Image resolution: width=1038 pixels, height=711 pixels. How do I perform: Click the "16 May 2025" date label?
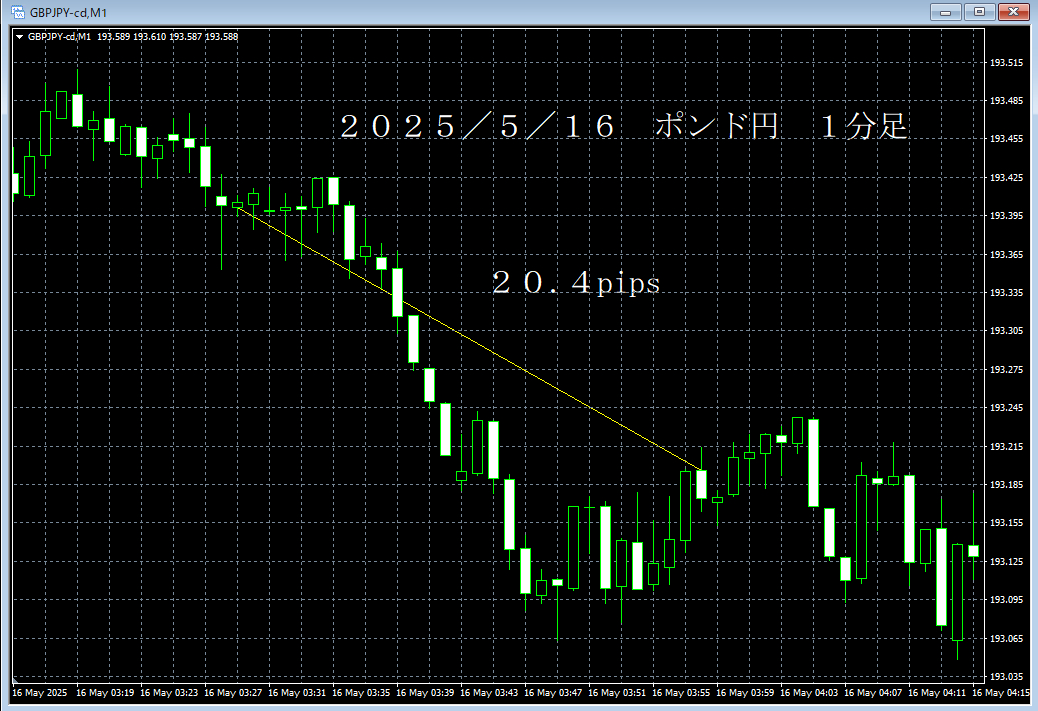(x=40, y=692)
